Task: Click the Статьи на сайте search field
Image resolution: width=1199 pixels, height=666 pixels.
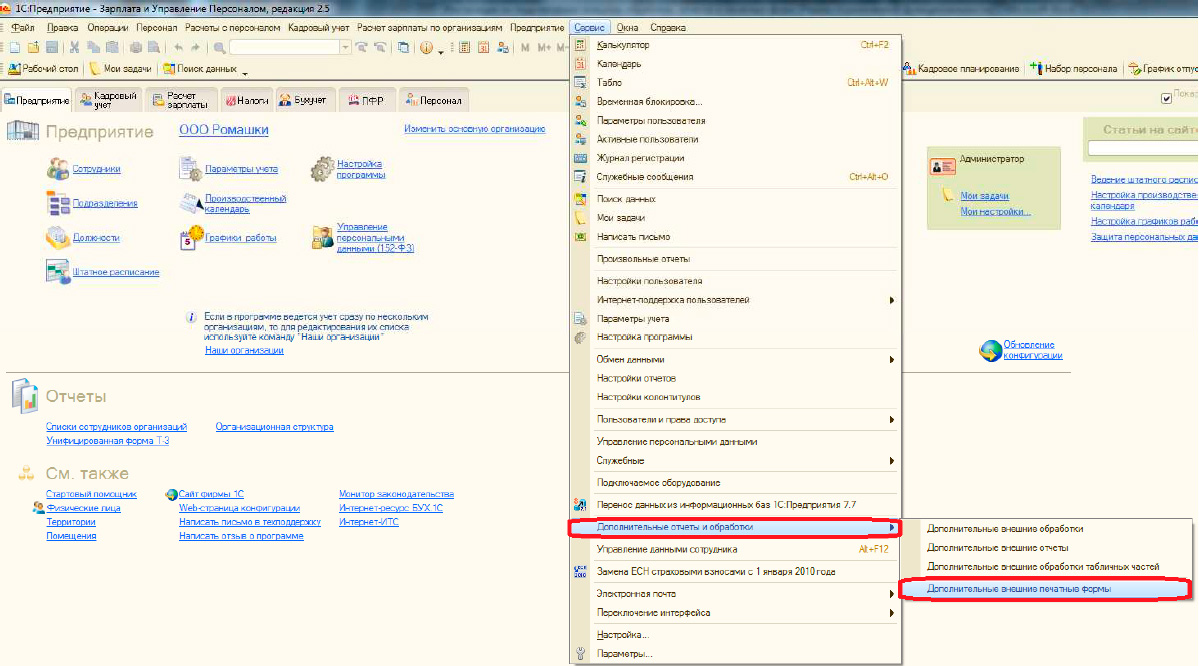Action: pyautogui.click(x=1143, y=149)
